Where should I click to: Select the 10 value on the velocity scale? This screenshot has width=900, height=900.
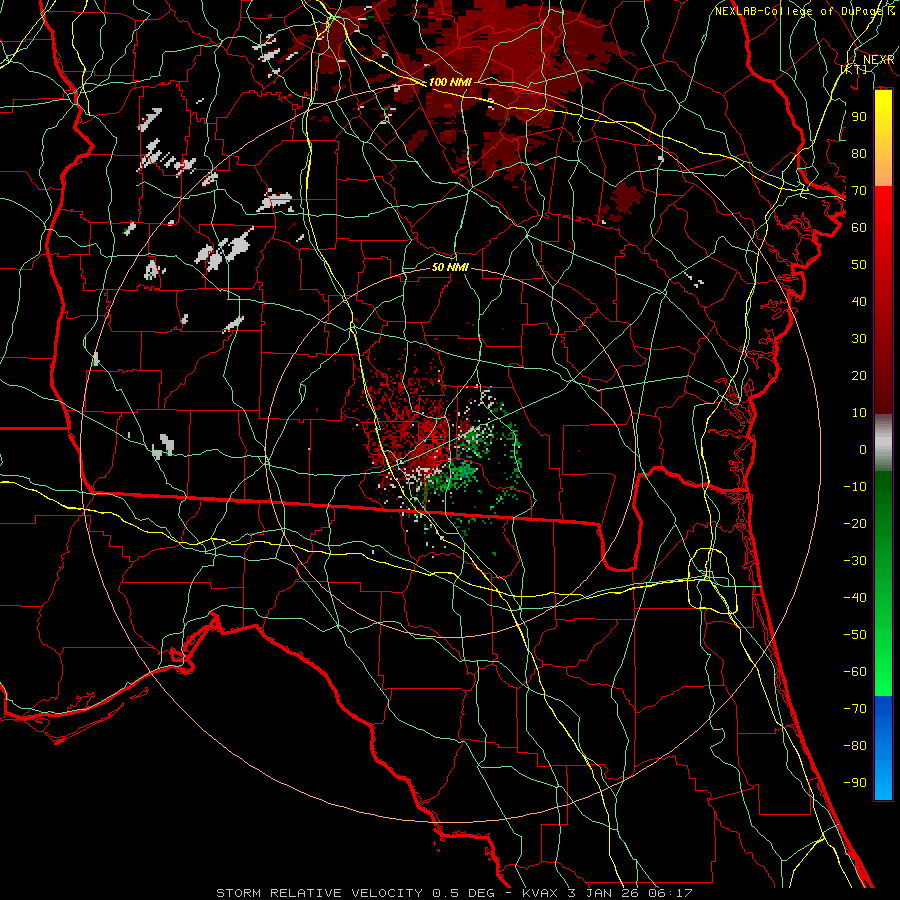(859, 413)
